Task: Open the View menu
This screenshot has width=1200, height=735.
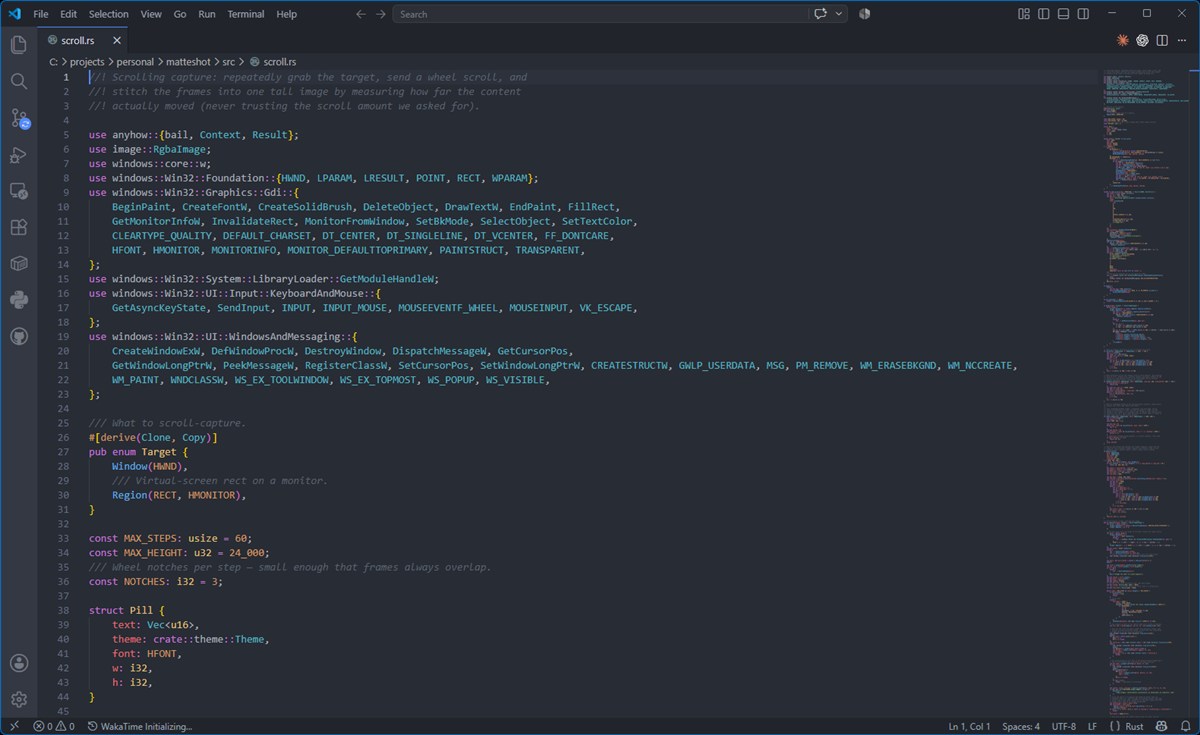Action: click(x=151, y=14)
